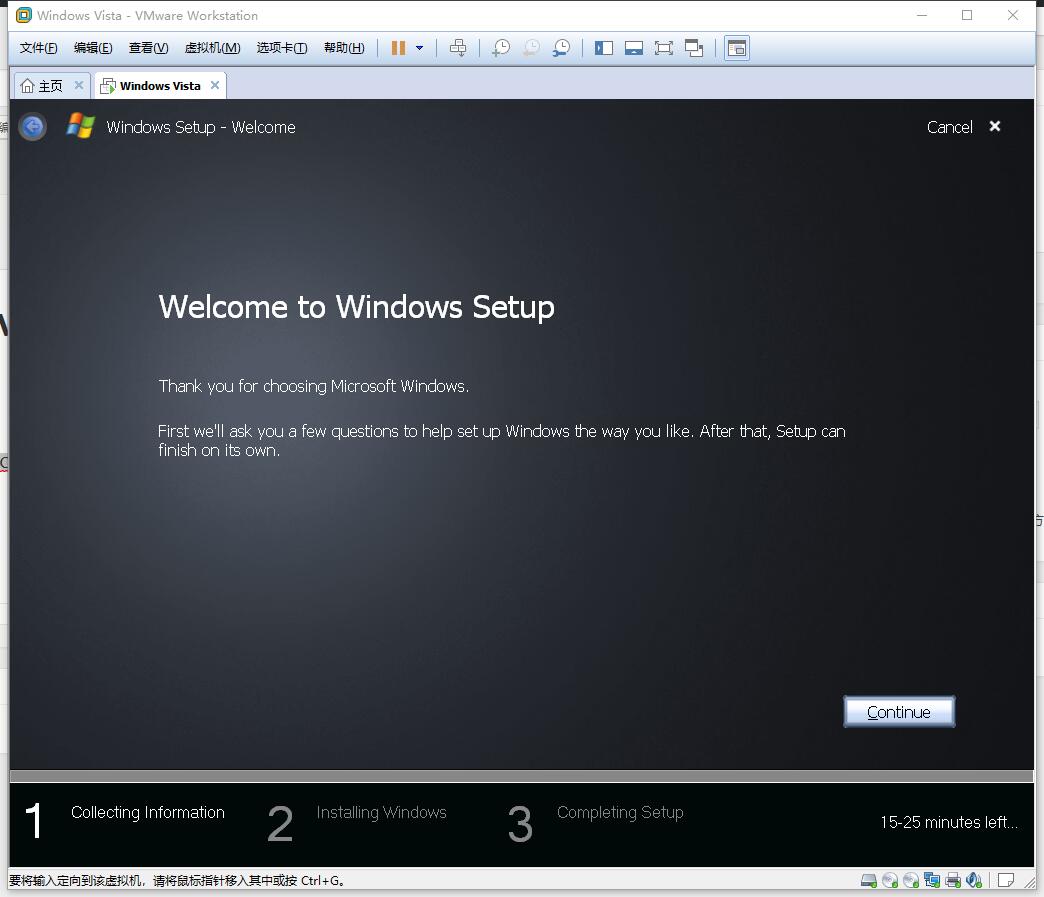Image resolution: width=1044 pixels, height=897 pixels.
Task: Take a snapshot of the virtual machine
Action: [501, 48]
